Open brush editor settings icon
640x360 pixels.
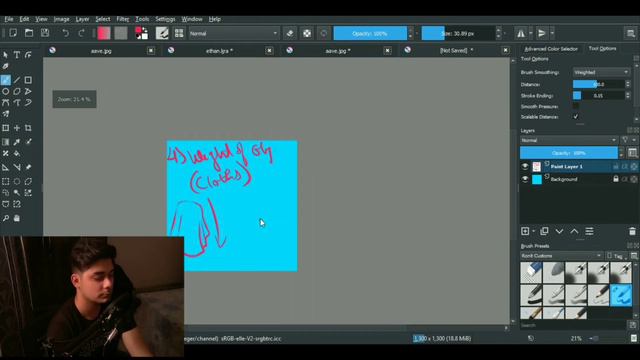162,33
